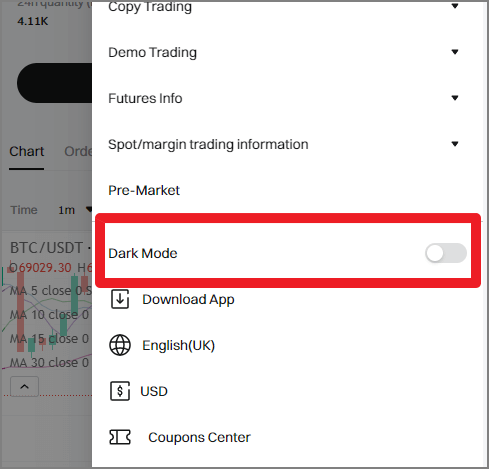This screenshot has height=469, width=489.
Task: Expand the Copy Trading arrow
Action: tap(455, 6)
